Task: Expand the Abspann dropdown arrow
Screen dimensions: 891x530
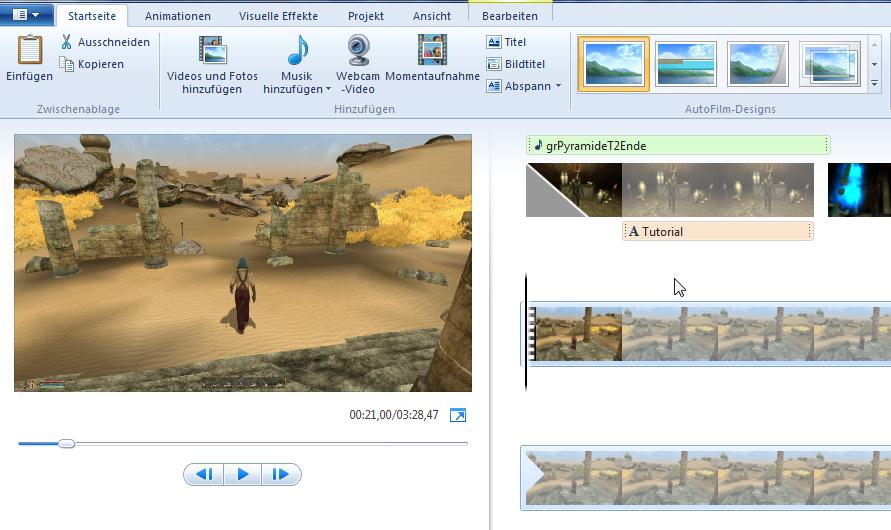Action: 558,86
